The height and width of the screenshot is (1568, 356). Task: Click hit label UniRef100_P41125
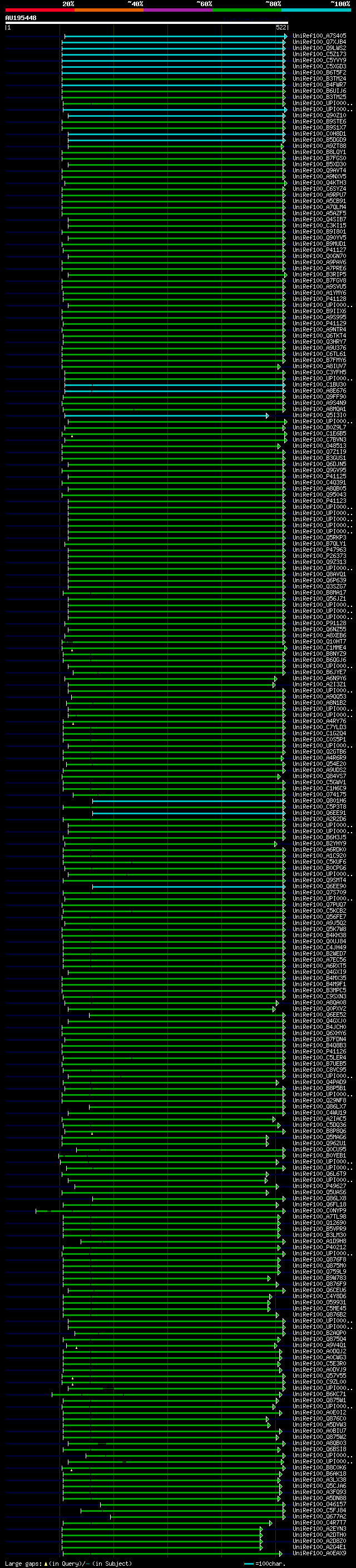319,477
